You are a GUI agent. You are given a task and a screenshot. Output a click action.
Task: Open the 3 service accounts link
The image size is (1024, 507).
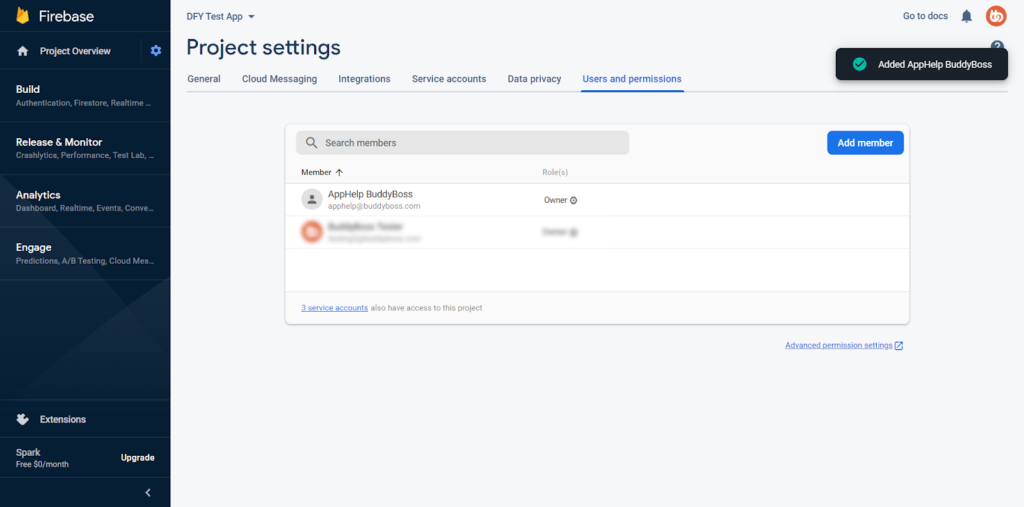(334, 308)
